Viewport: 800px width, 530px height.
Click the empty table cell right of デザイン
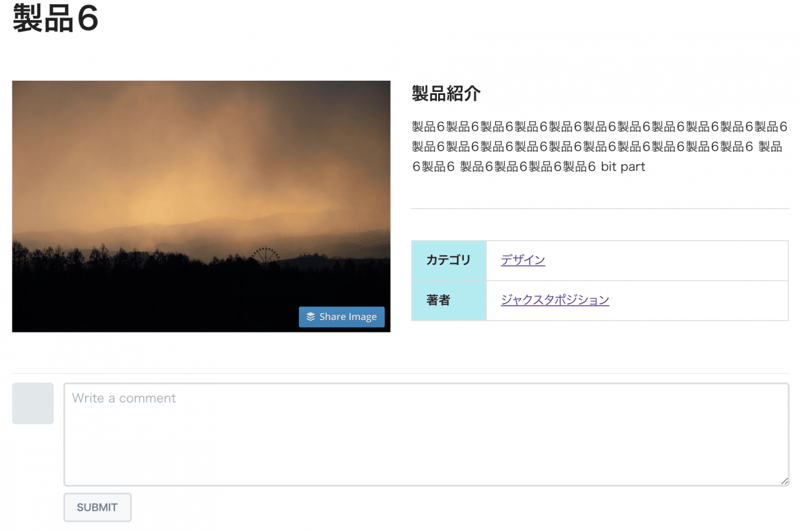(680, 260)
